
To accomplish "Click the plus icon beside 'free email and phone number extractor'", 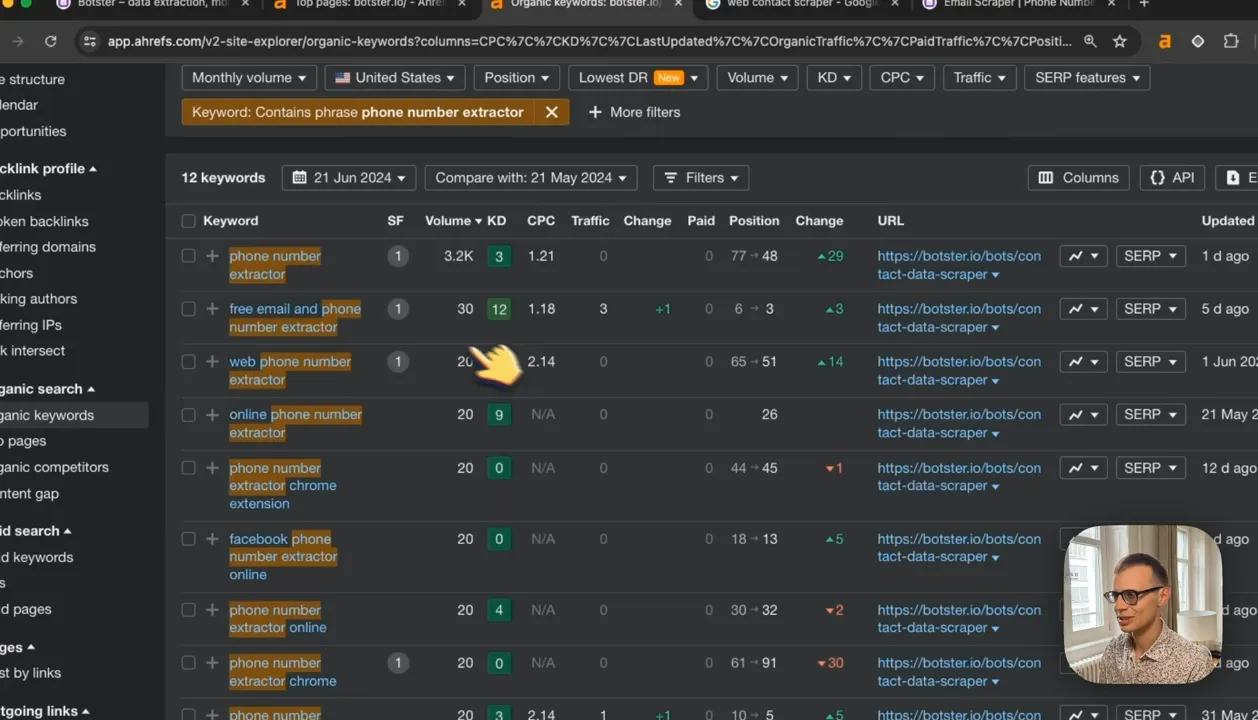I will coord(212,309).
